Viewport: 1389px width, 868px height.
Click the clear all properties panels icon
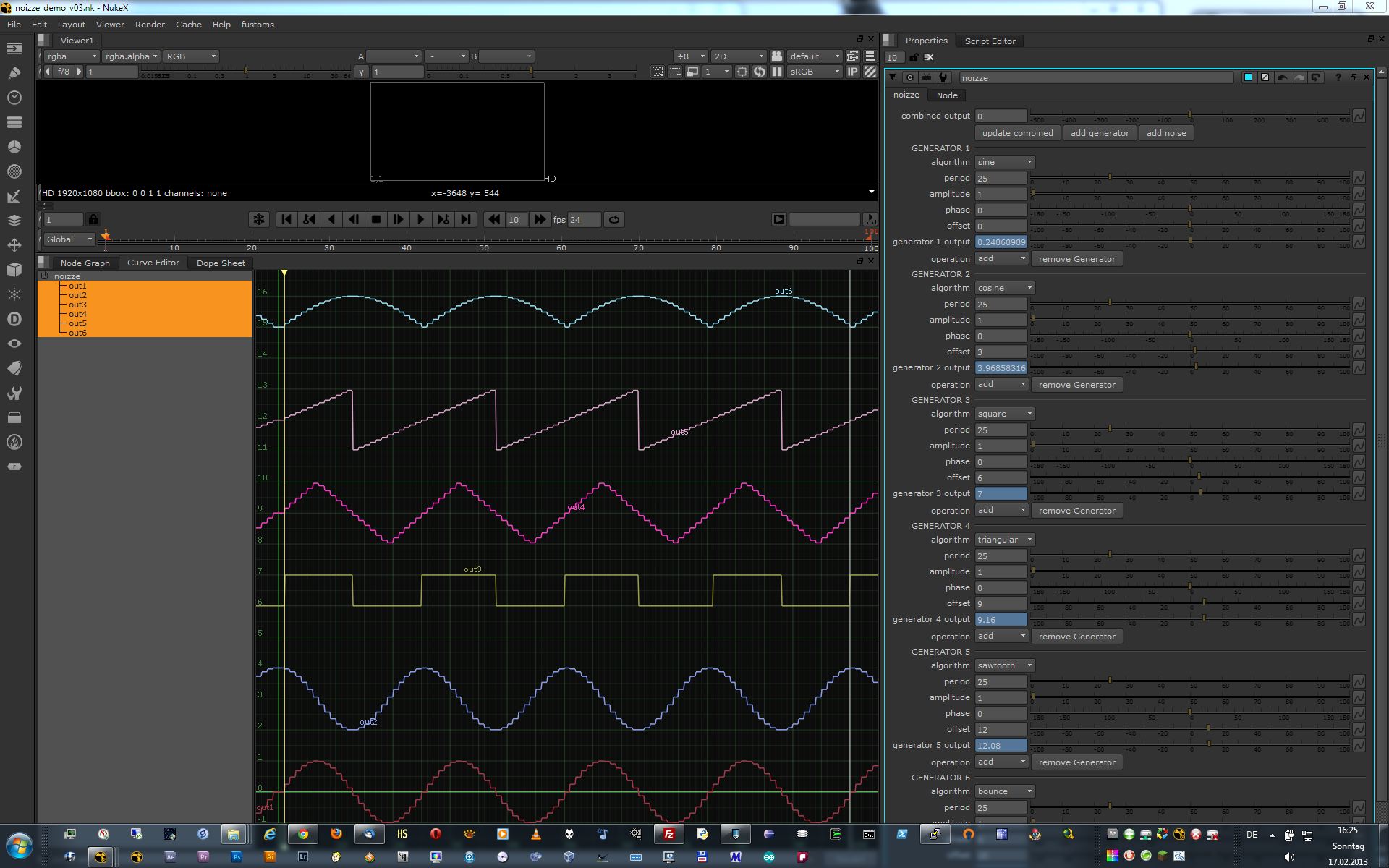click(x=929, y=57)
